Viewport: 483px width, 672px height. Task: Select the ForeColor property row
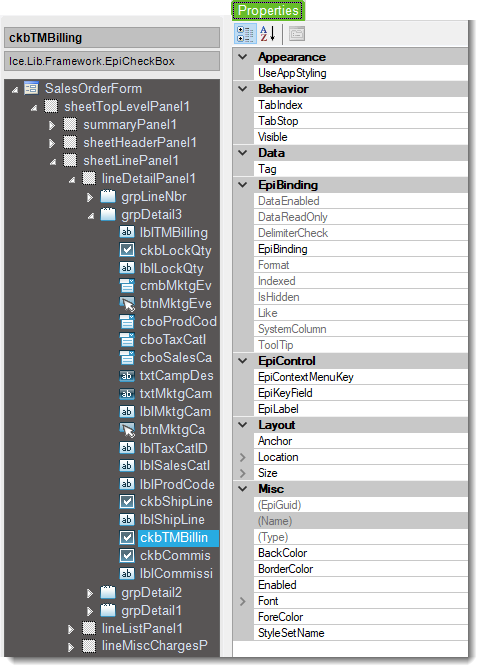coord(360,617)
